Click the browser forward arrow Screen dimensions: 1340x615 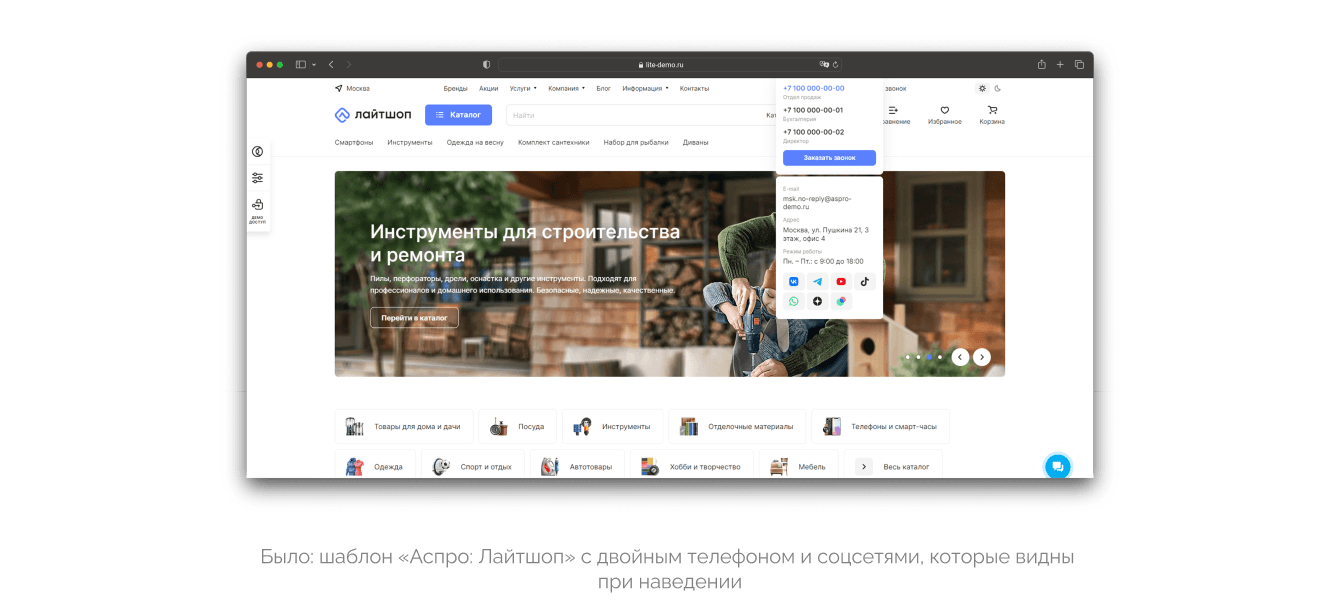coord(349,64)
